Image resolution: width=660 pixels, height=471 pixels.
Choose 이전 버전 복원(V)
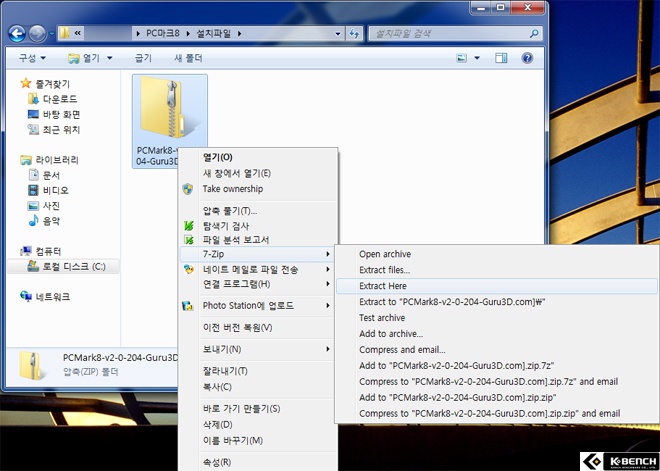[258, 327]
